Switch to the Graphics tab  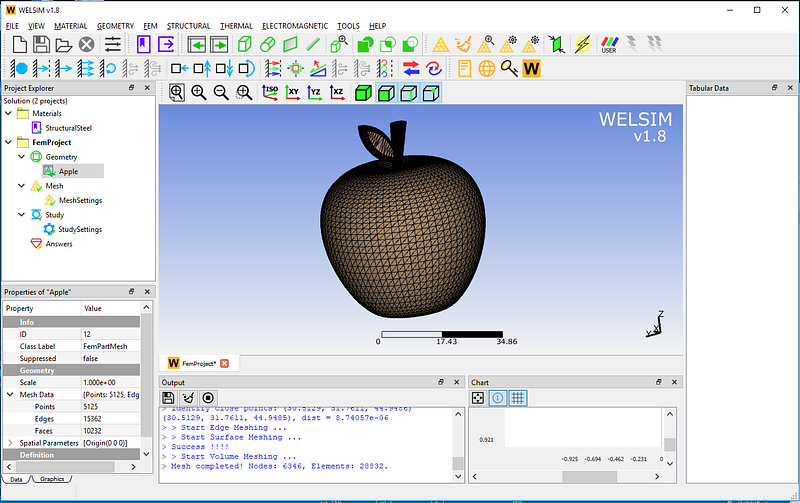(52, 479)
